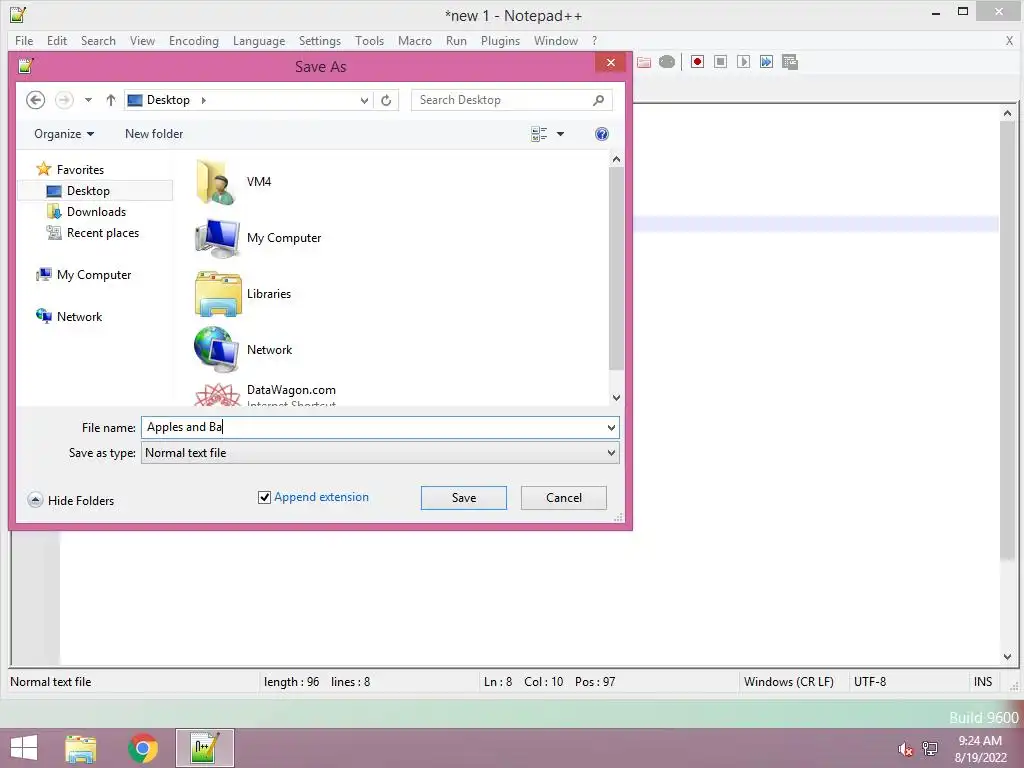Open the Macro menu
Image resolution: width=1024 pixels, height=768 pixels.
tap(415, 40)
